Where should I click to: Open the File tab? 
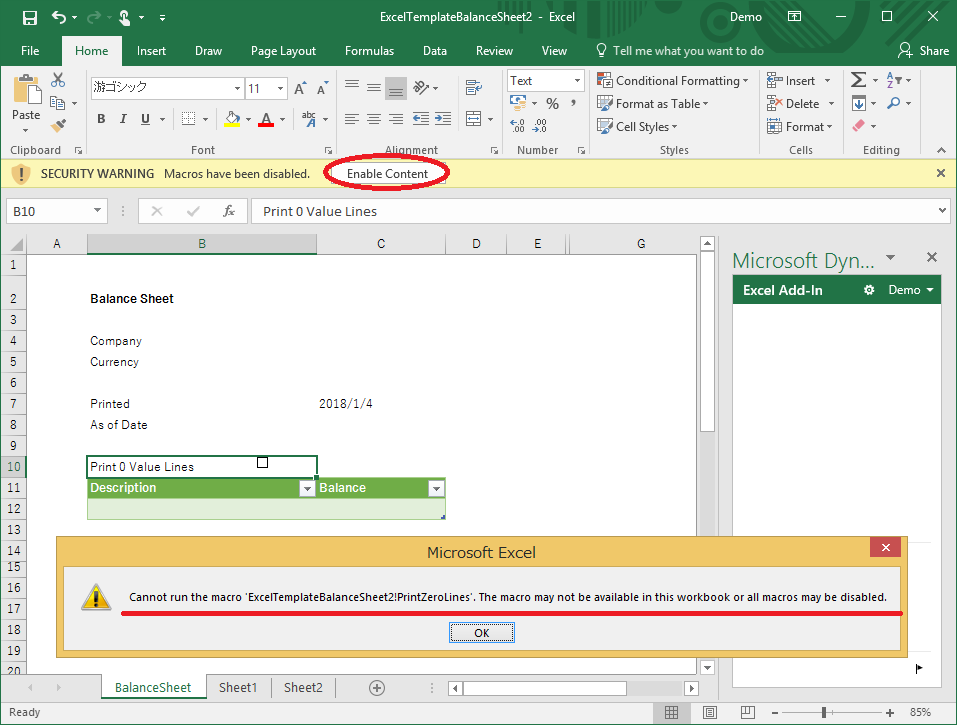(30, 51)
